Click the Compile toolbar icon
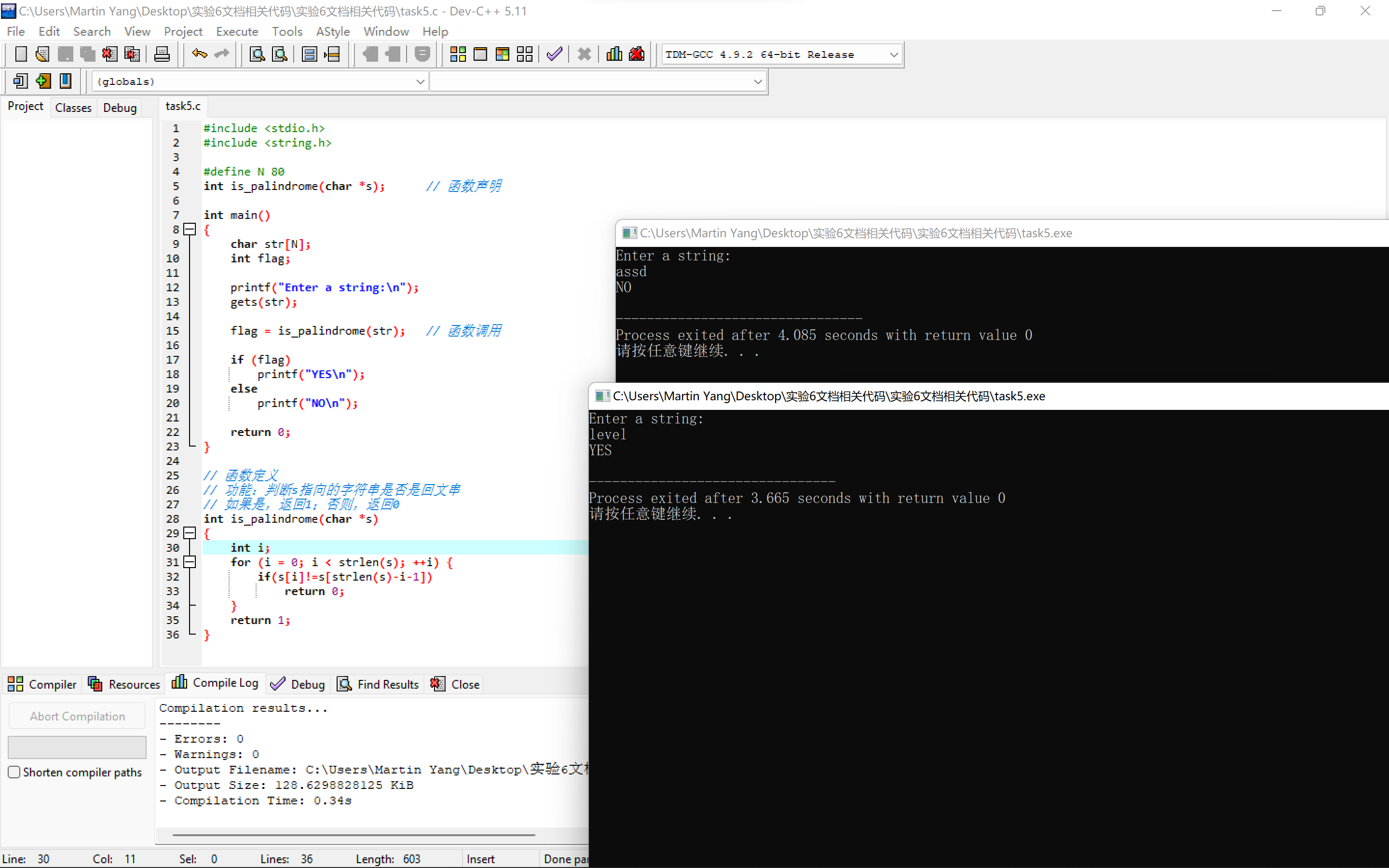The image size is (1389, 868). pos(457,54)
